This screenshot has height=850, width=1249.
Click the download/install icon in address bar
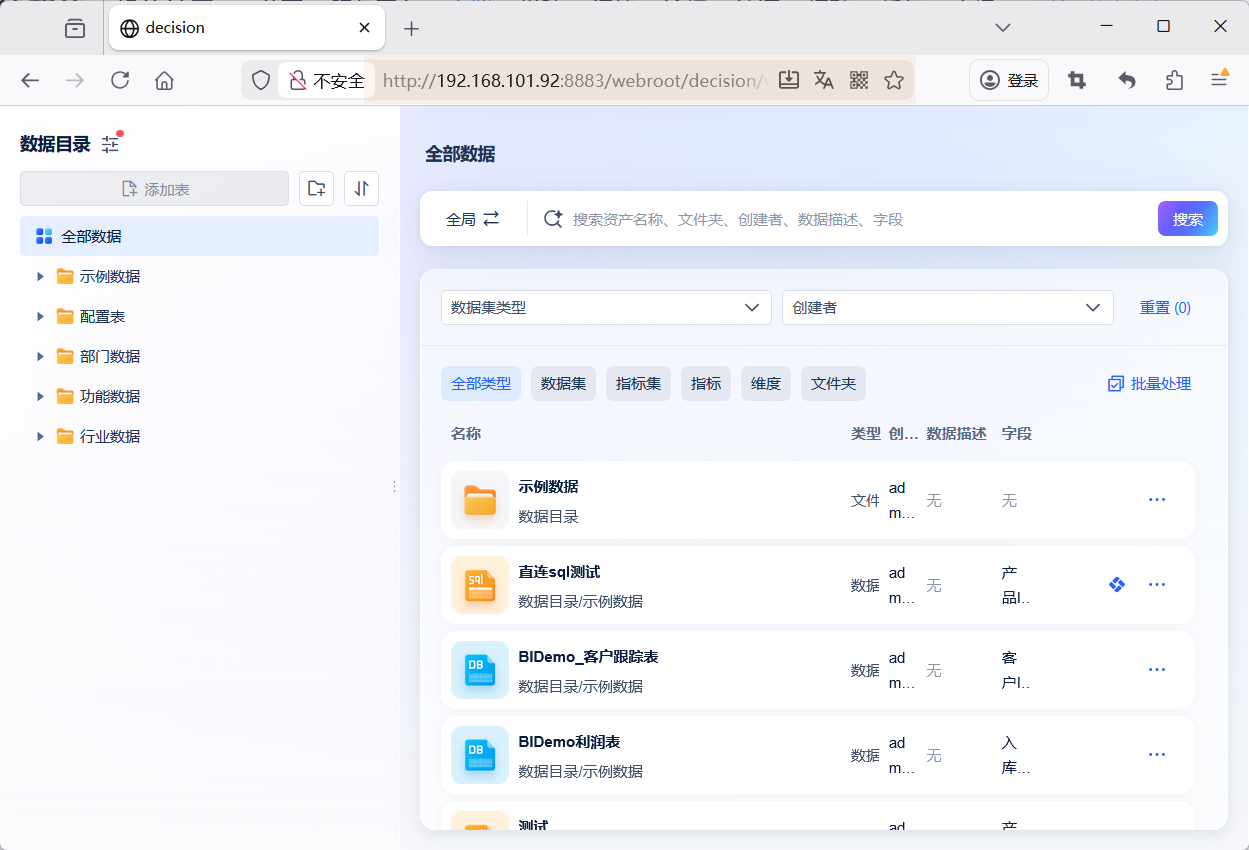789,80
